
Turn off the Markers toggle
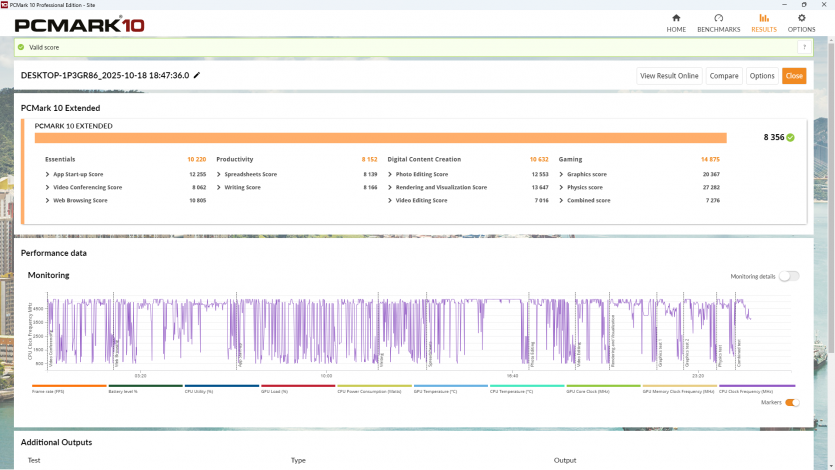pos(792,402)
